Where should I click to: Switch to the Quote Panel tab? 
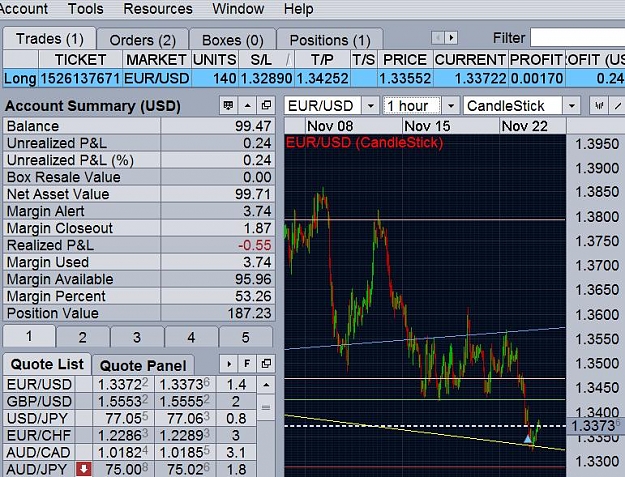click(143, 365)
